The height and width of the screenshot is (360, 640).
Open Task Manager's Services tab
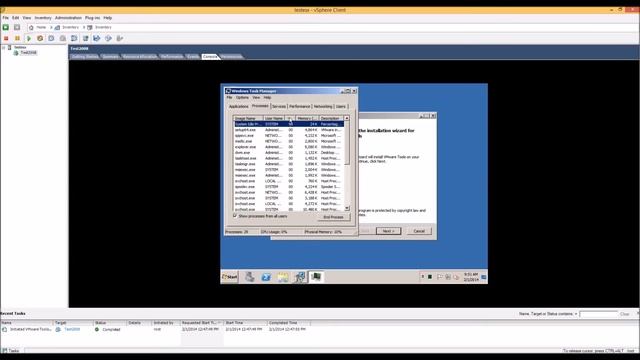279,107
